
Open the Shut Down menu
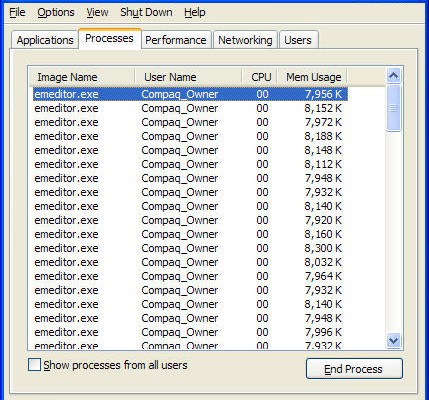(x=146, y=12)
